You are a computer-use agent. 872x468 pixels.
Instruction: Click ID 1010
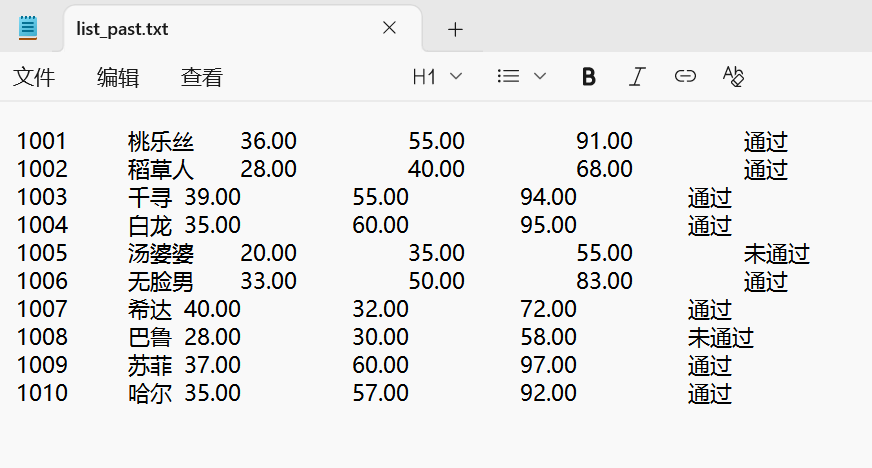[x=42, y=393]
